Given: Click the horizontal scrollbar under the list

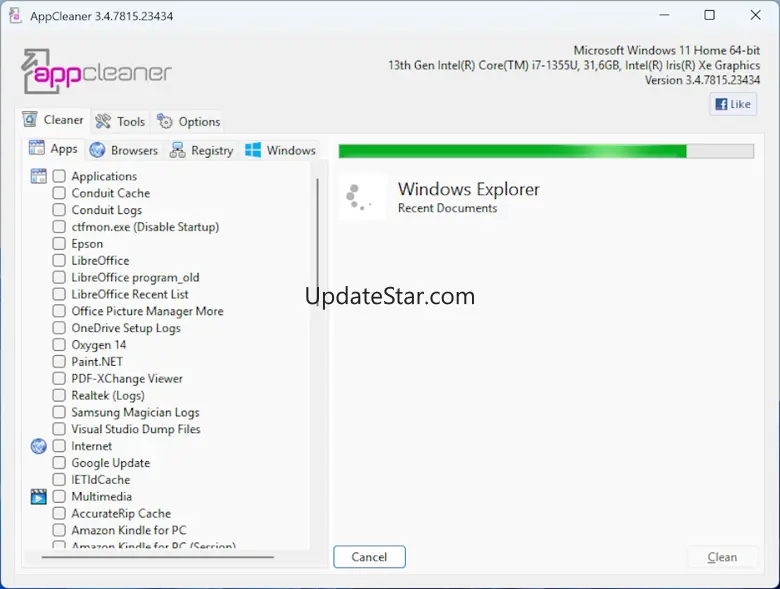Looking at the screenshot, I should click(158, 557).
